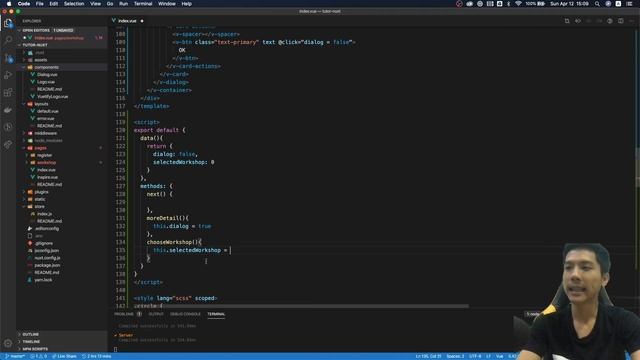Collapse the components folder
The image size is (640, 360).
pos(24,67)
